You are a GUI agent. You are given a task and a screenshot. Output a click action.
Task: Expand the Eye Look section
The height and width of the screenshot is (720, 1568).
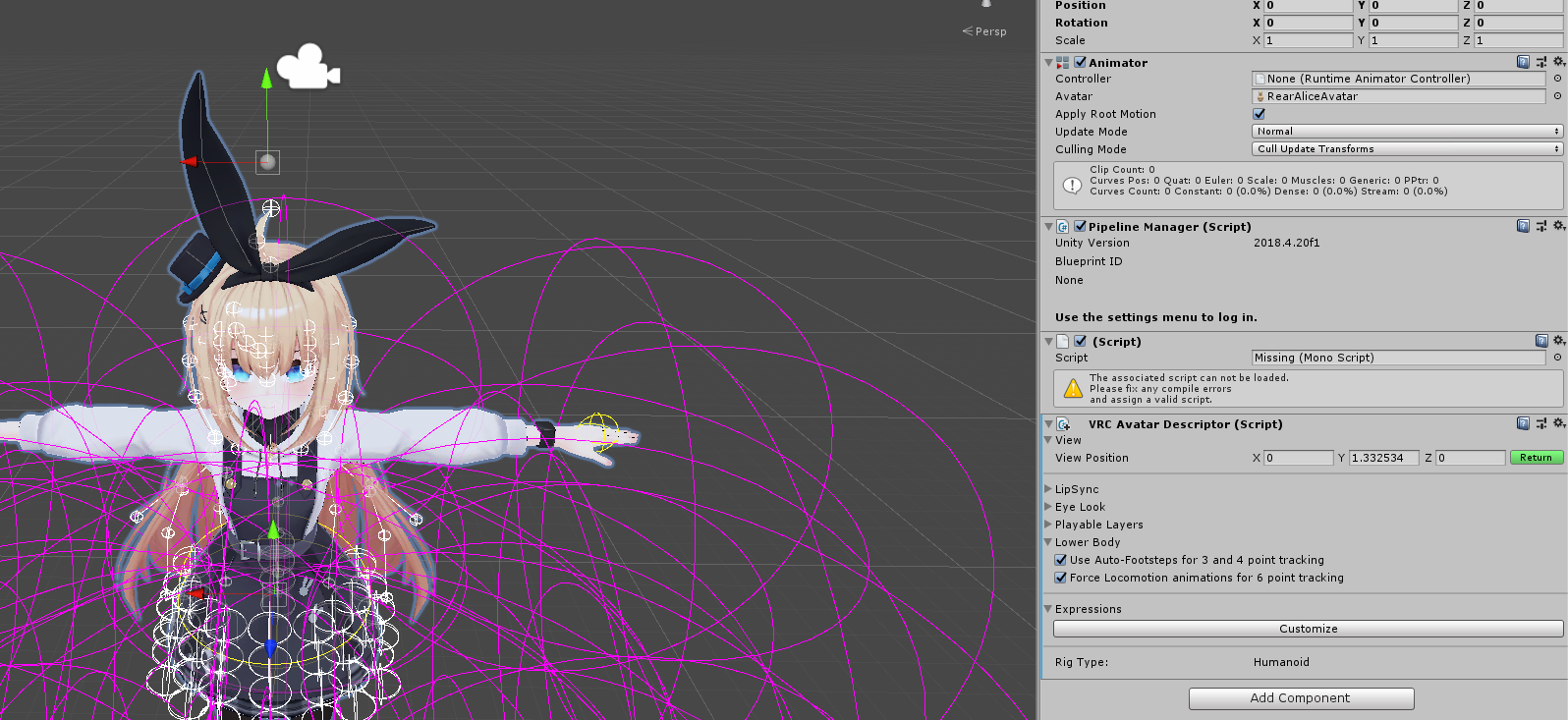pyautogui.click(x=1048, y=506)
